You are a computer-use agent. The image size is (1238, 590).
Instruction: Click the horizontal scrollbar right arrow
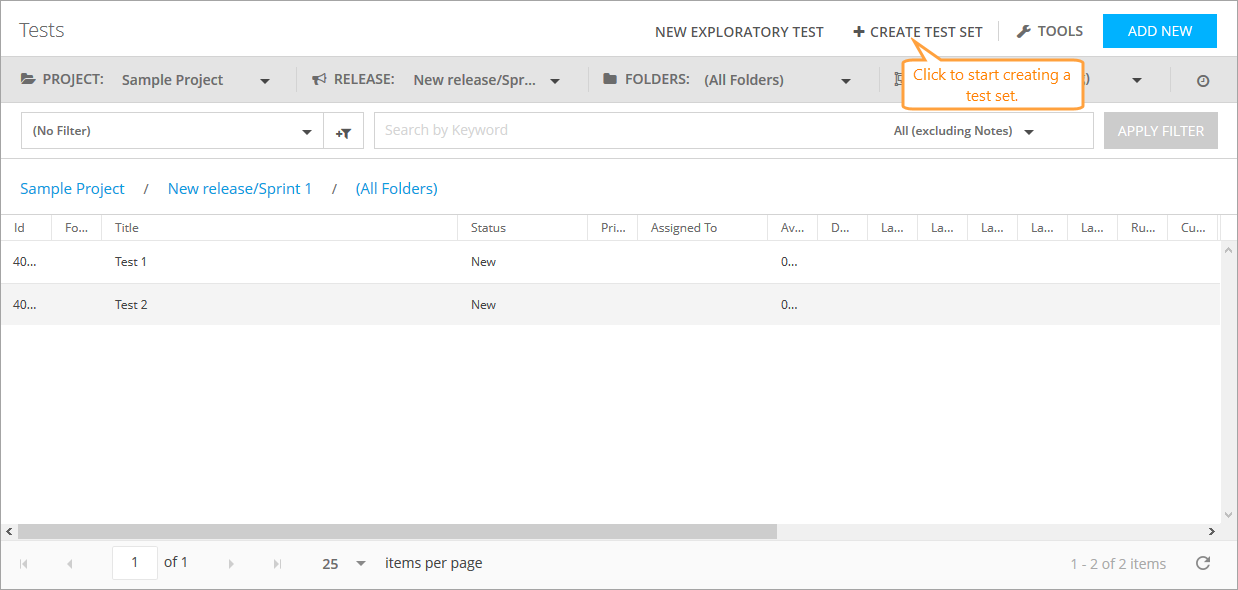1213,532
